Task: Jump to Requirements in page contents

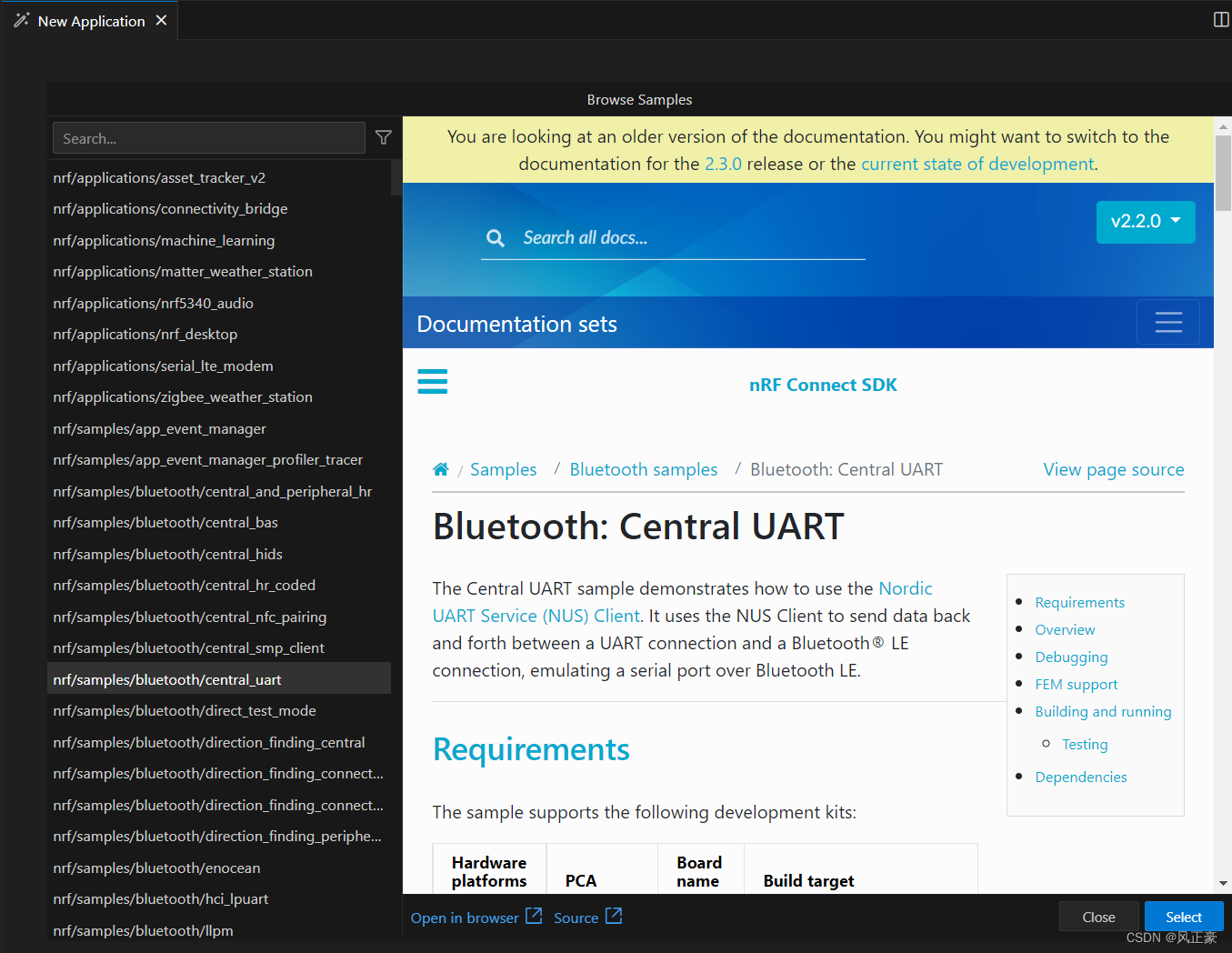Action: pyautogui.click(x=1079, y=602)
